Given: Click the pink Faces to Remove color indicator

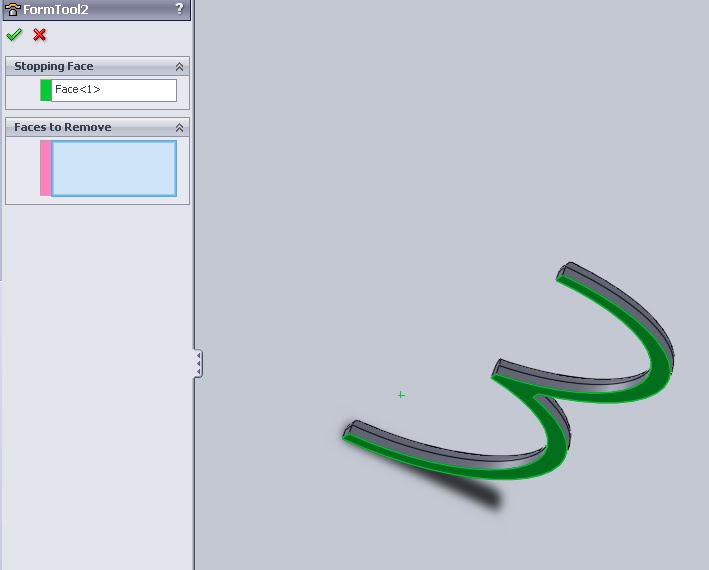Looking at the screenshot, I should [x=46, y=168].
